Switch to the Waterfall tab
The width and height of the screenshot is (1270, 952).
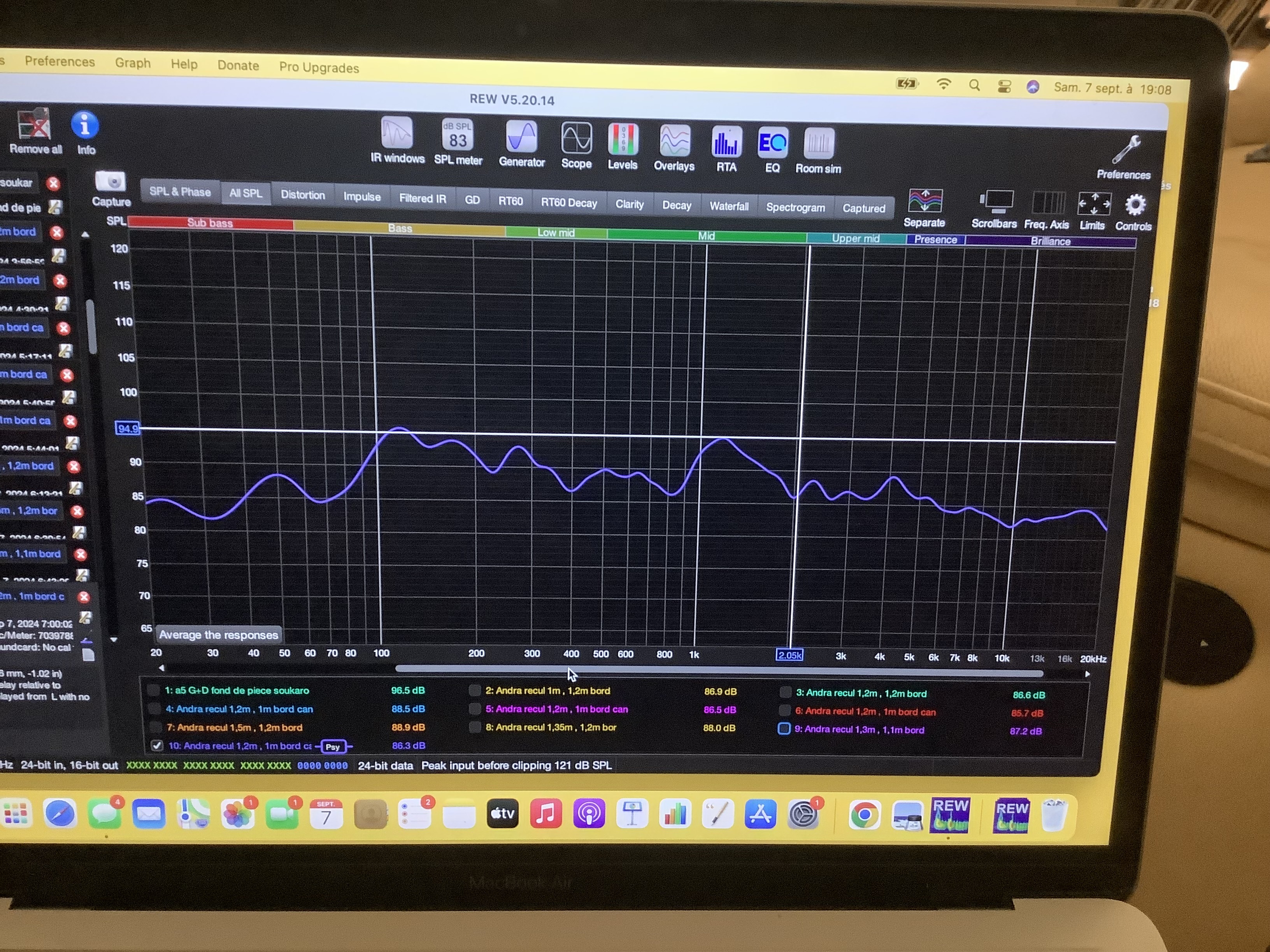click(729, 206)
